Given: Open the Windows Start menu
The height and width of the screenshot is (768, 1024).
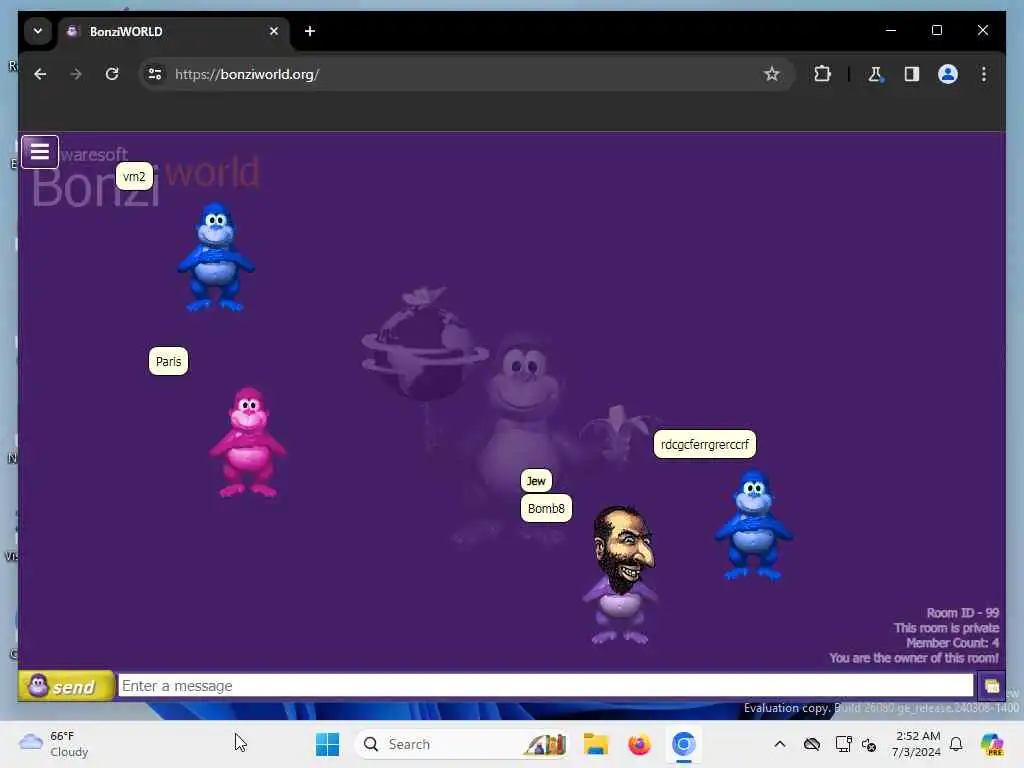Looking at the screenshot, I should tap(327, 744).
